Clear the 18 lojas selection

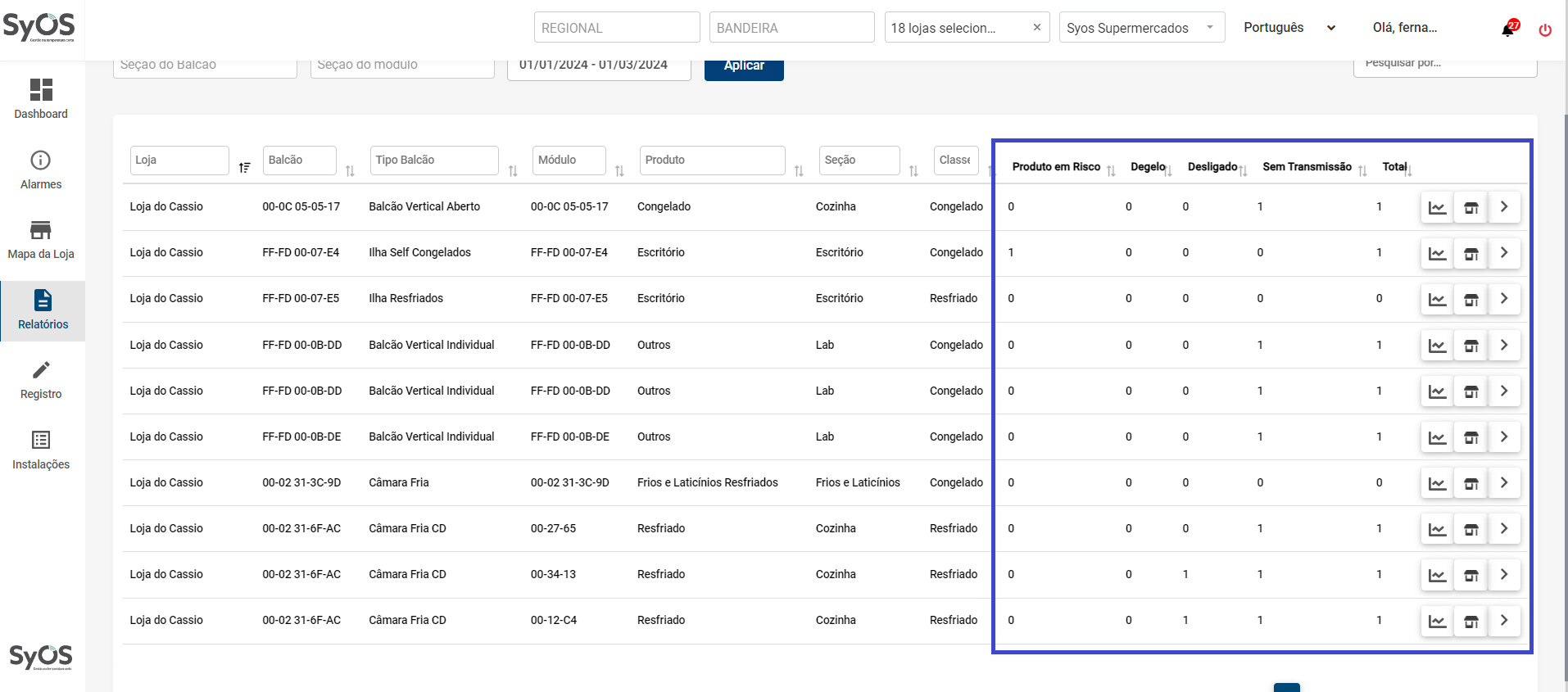point(1037,27)
